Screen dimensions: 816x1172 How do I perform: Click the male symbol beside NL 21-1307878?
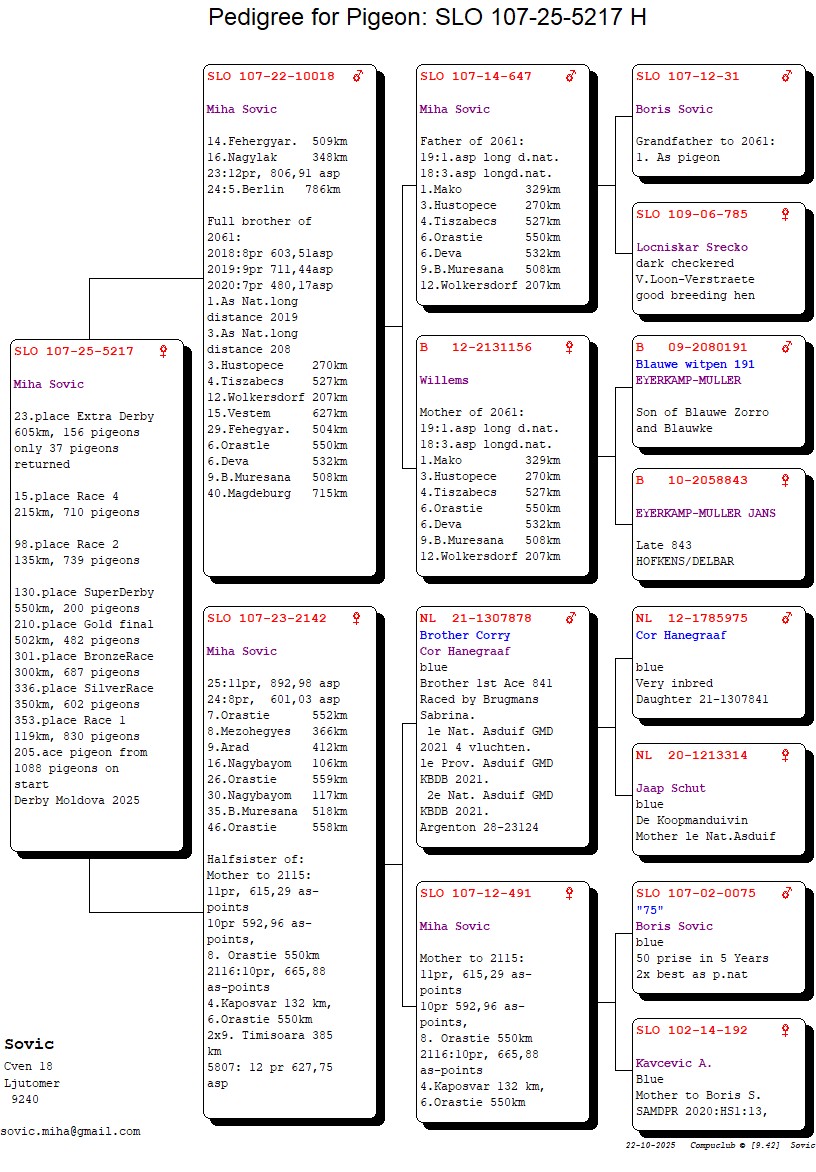coord(571,618)
